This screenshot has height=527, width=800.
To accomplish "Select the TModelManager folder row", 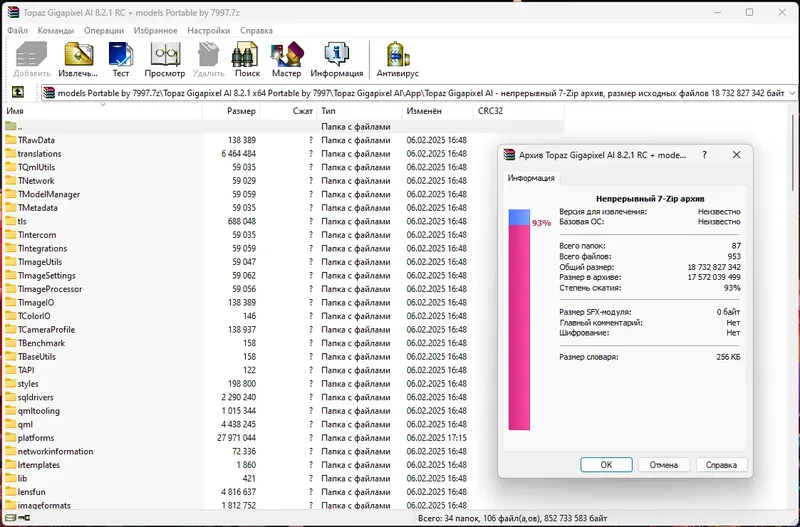I will pyautogui.click(x=283, y=194).
